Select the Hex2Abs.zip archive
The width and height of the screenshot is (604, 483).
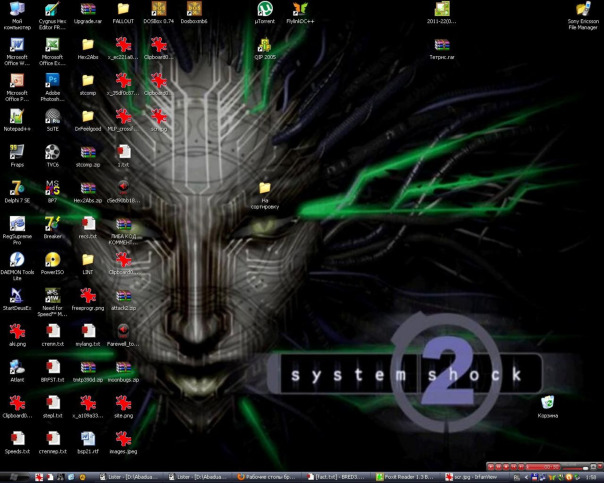click(88, 192)
